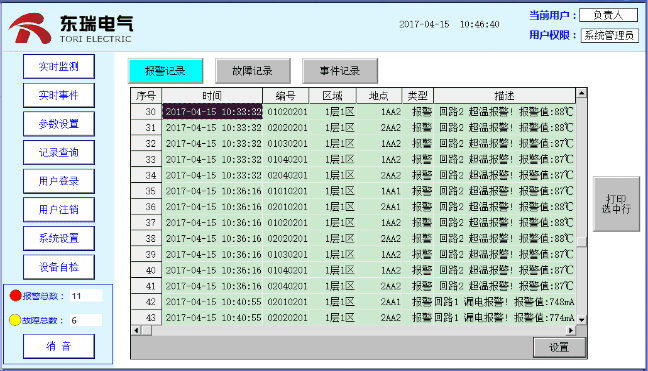Go to 记录查询
The width and height of the screenshot is (648, 371).
point(59,152)
